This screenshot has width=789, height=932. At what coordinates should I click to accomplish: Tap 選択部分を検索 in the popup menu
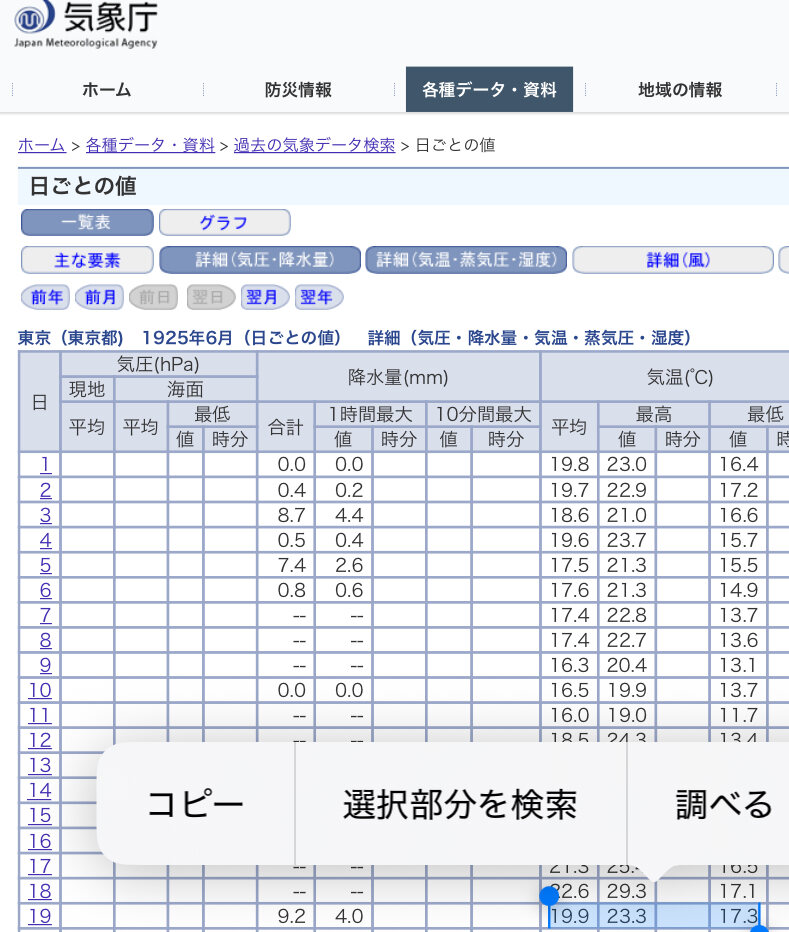click(x=460, y=804)
